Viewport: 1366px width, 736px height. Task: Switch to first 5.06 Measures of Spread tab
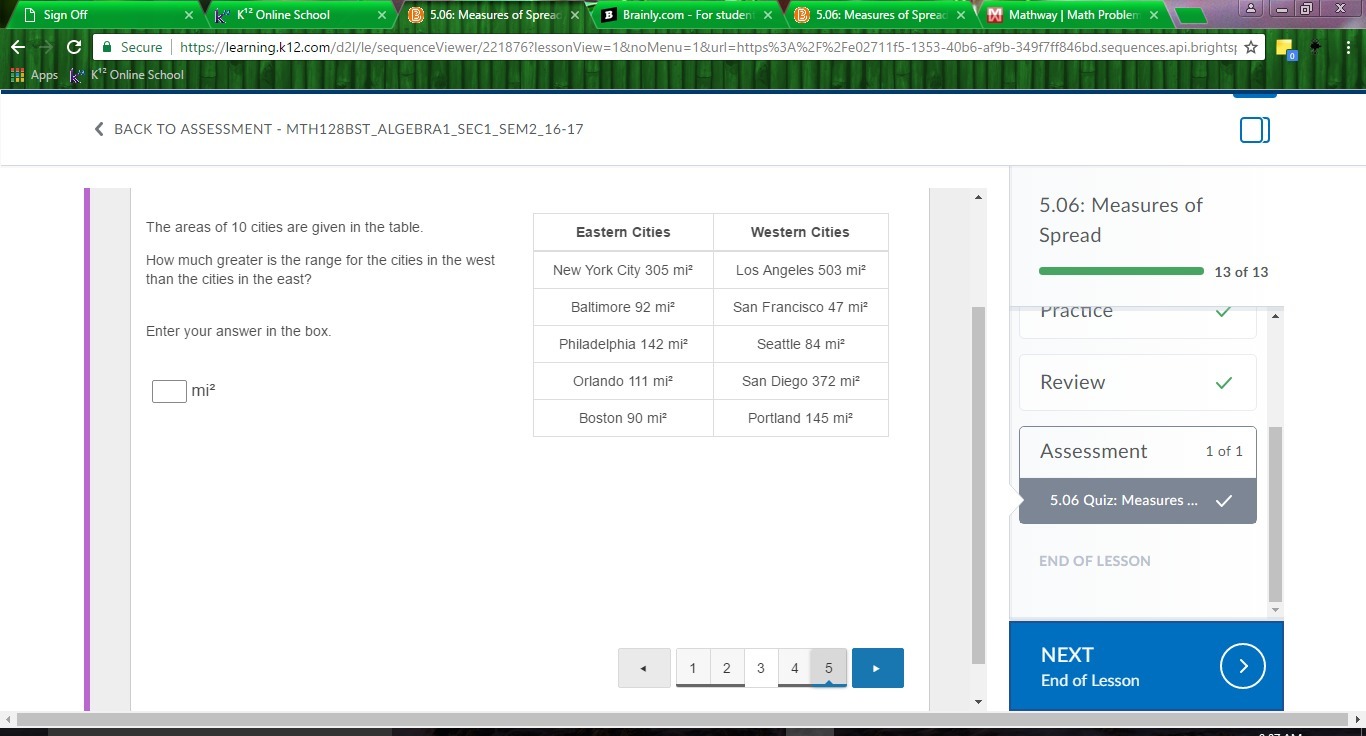[x=492, y=15]
